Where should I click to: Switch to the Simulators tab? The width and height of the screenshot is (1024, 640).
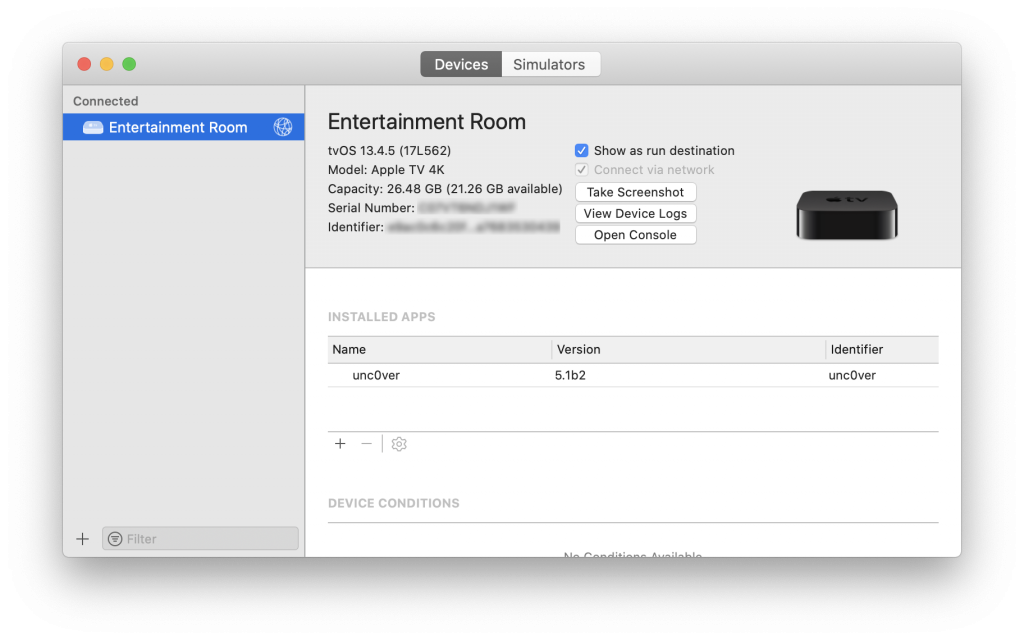pyautogui.click(x=549, y=63)
